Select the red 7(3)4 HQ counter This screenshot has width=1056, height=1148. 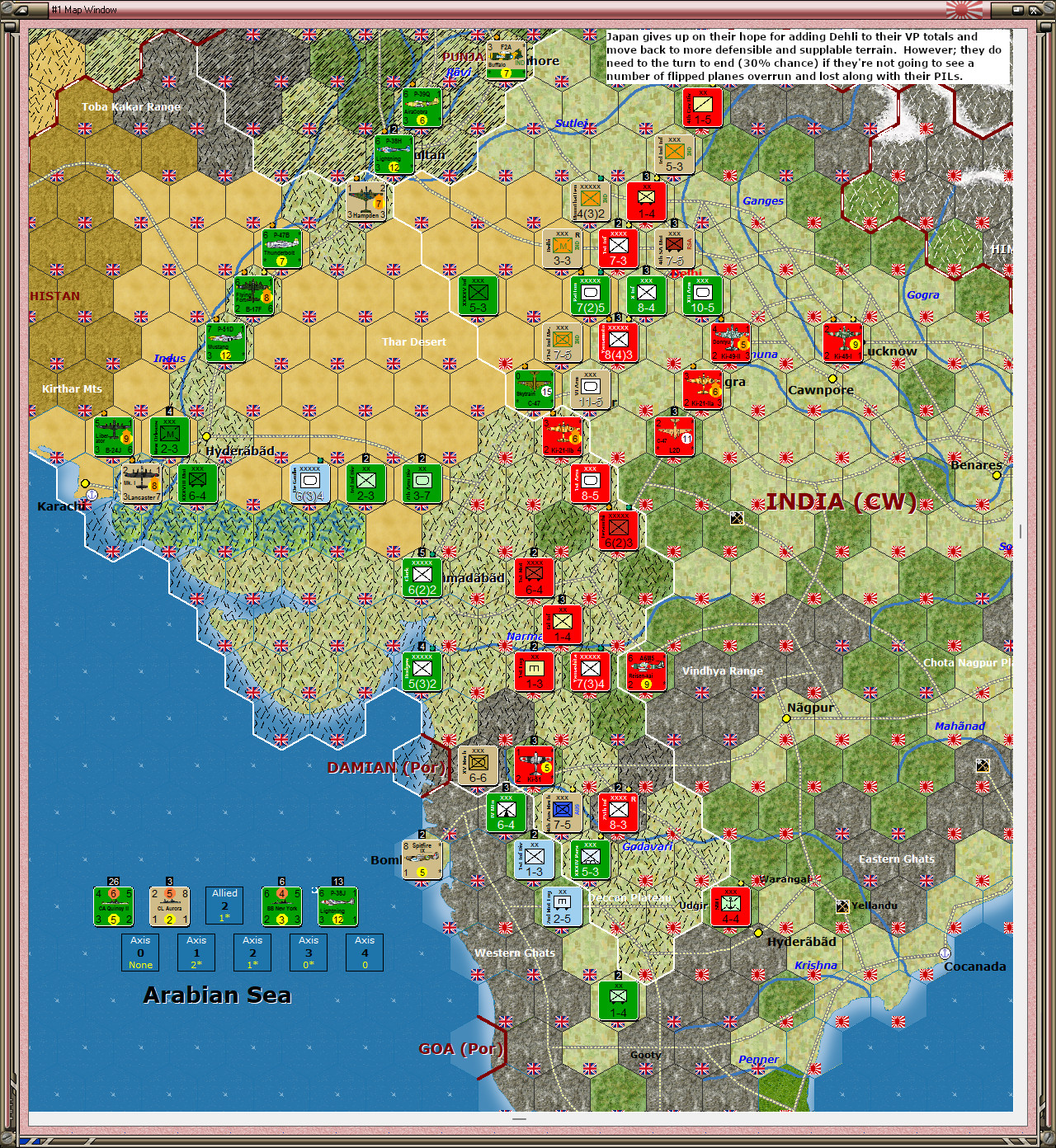591,672
